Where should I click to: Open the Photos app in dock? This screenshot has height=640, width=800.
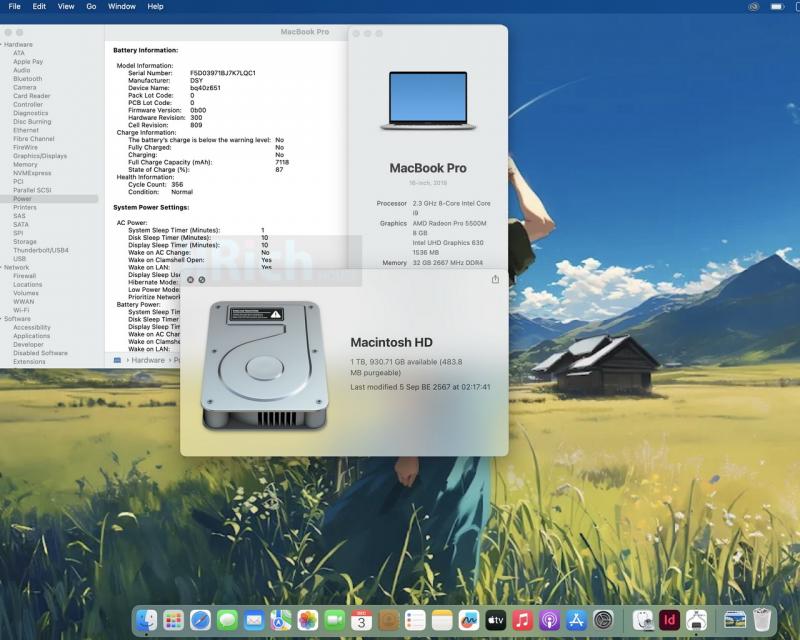308,620
